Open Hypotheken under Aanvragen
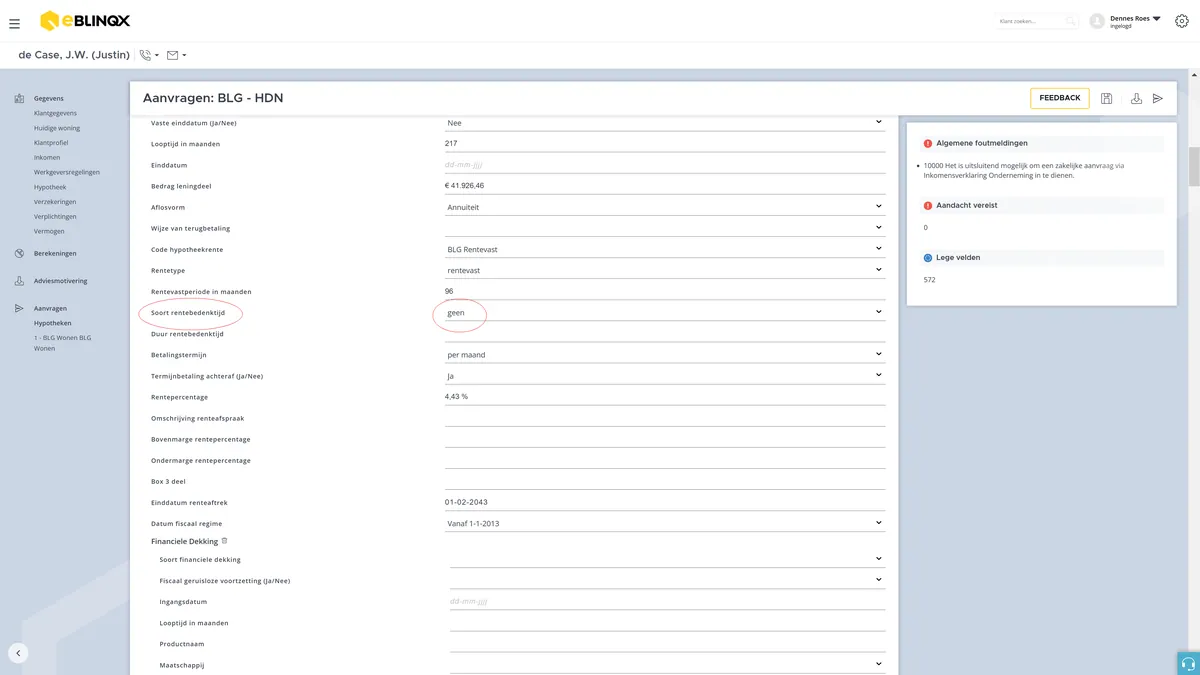Screen dimensions: 1200x675 (x=53, y=323)
